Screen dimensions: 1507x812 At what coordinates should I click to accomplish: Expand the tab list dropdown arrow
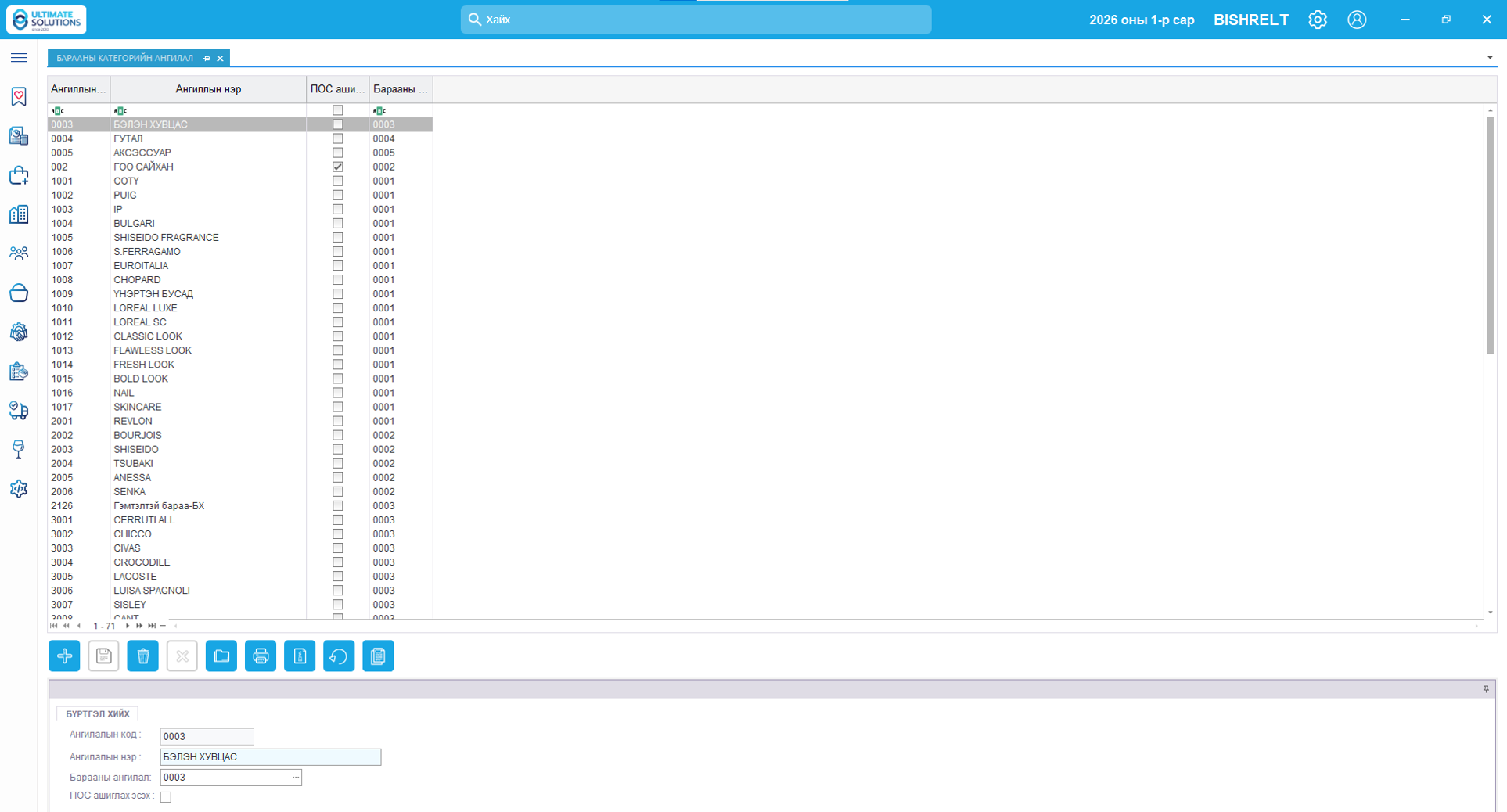pyautogui.click(x=1490, y=57)
